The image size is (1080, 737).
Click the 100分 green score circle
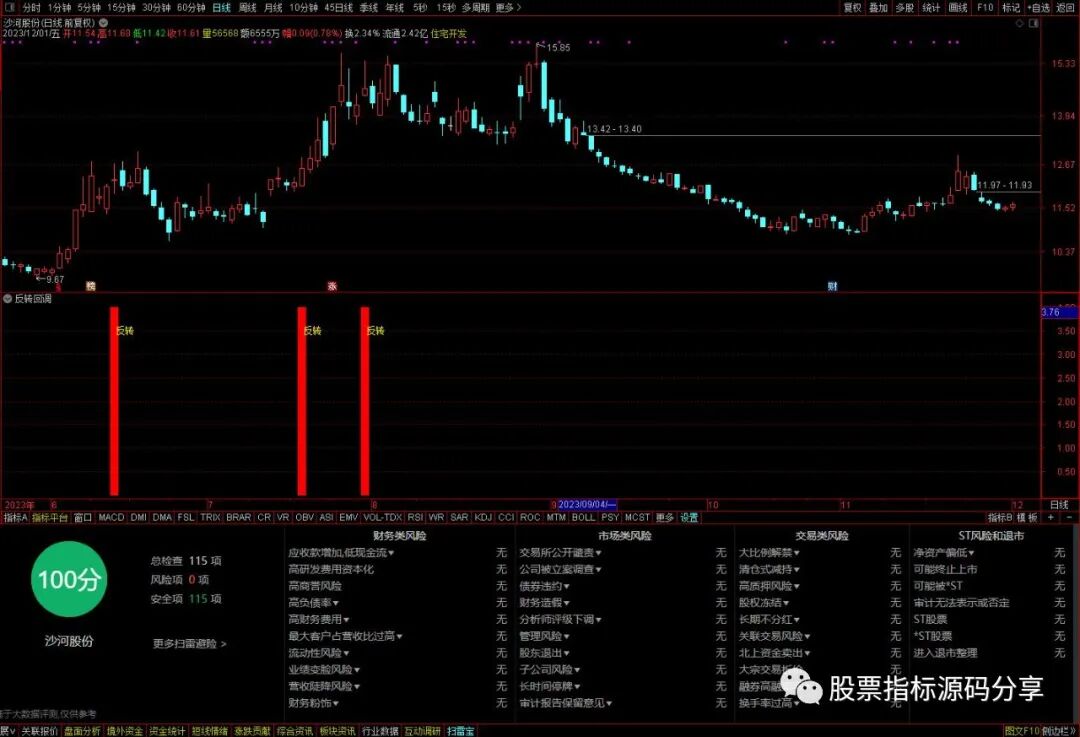point(69,579)
